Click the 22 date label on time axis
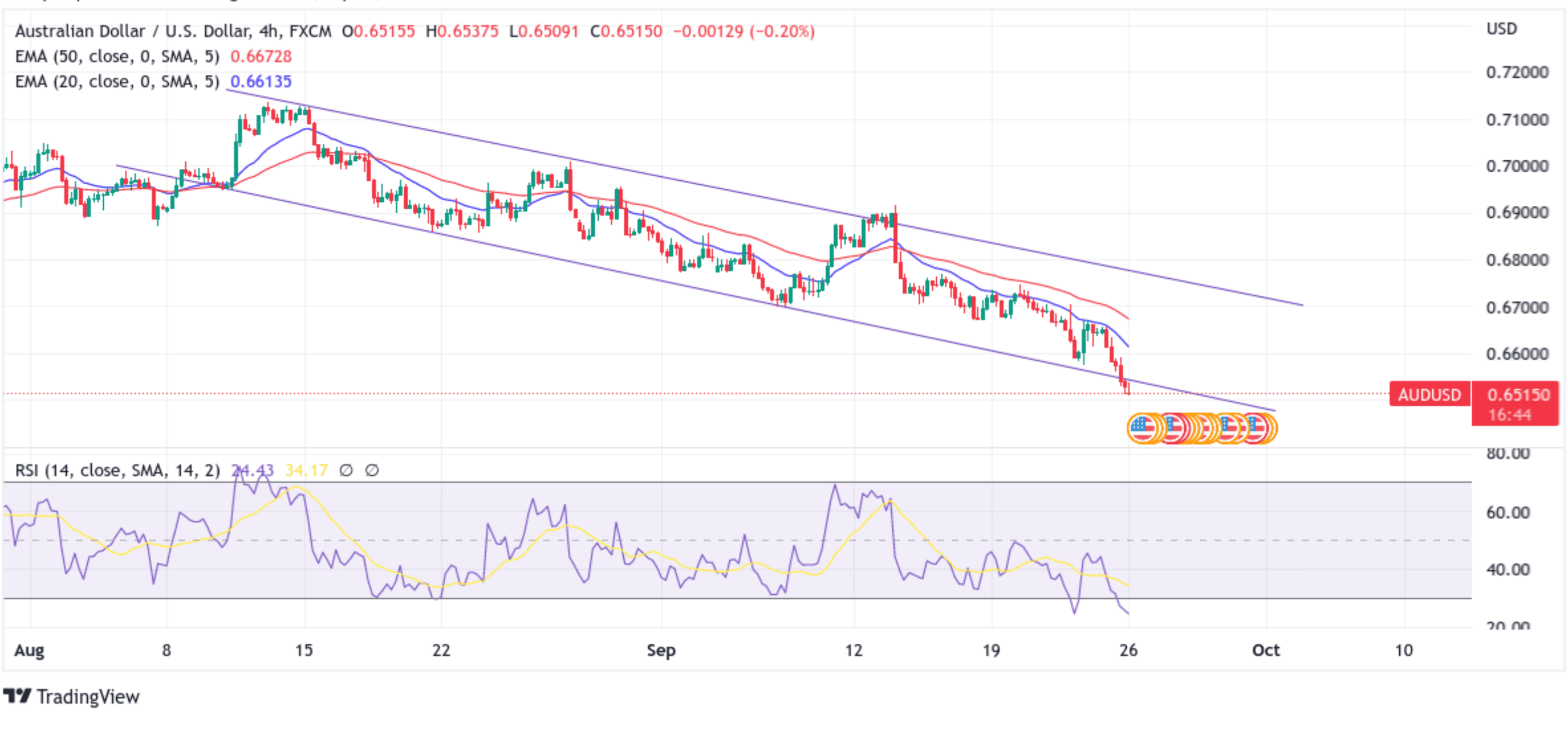This screenshot has width=1568, height=744. pos(441,650)
